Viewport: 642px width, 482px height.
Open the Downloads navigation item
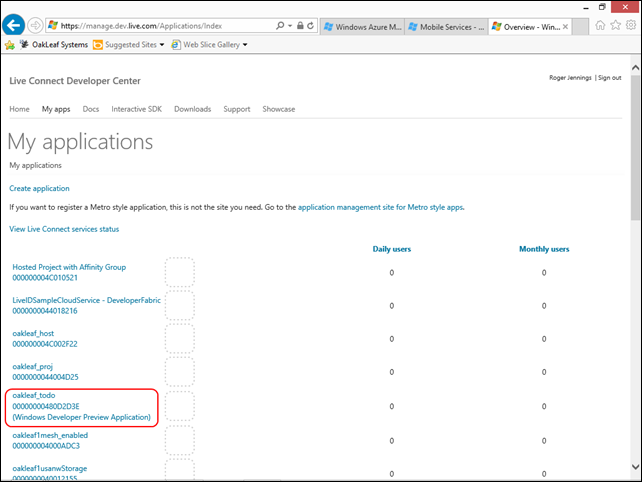coord(193,109)
